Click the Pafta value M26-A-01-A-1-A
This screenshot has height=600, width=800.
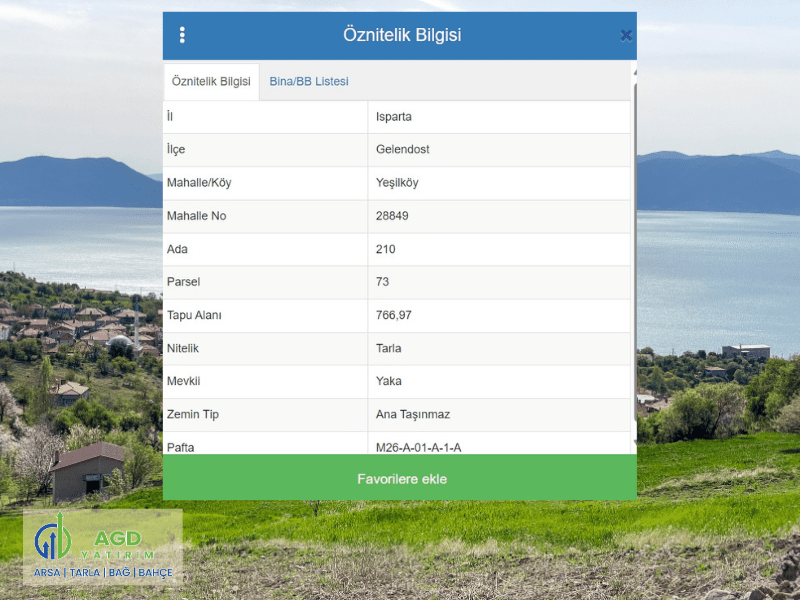pyautogui.click(x=419, y=446)
